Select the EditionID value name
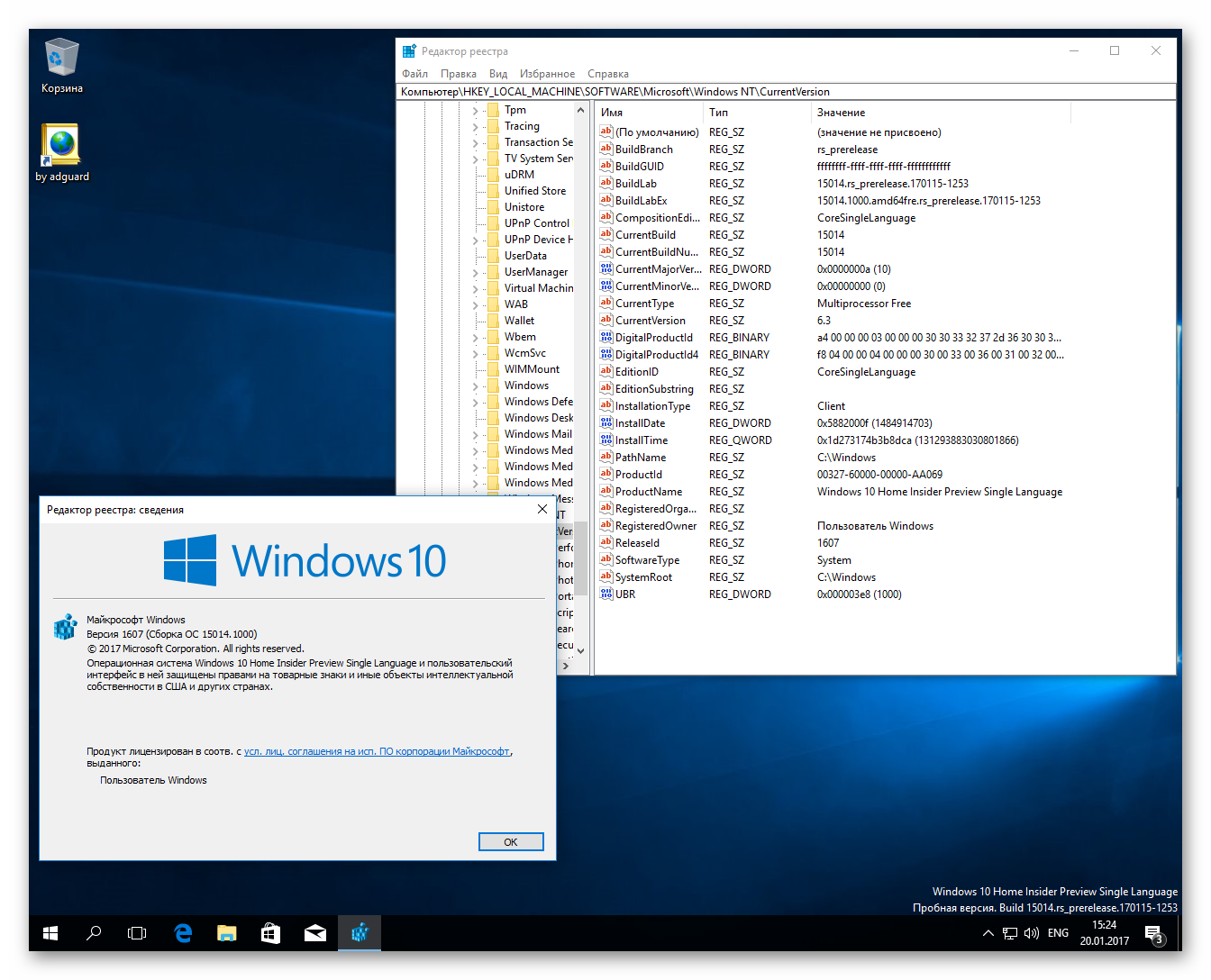This screenshot has height=980, width=1211. 637,372
